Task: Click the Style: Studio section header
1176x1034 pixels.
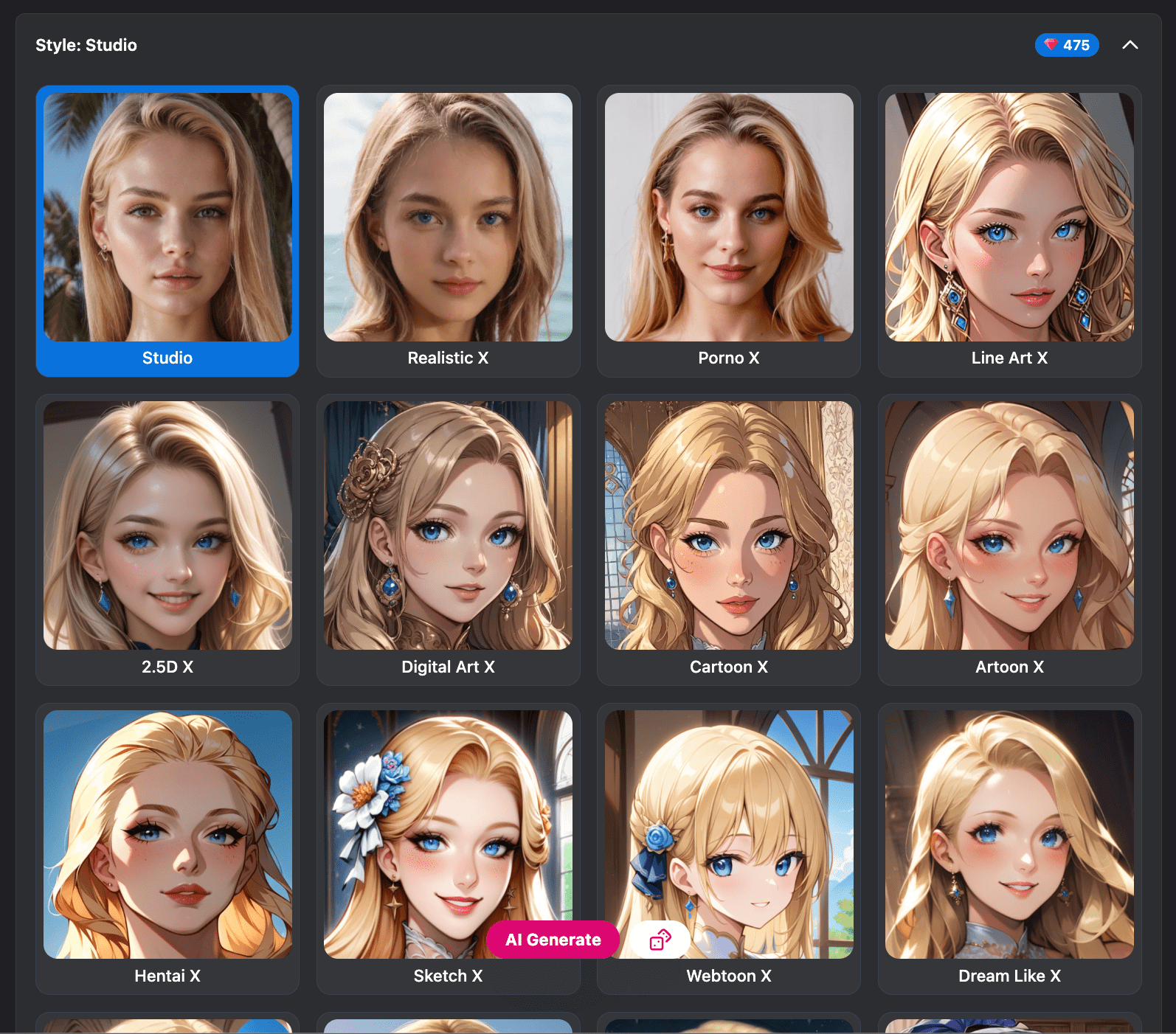Action: pyautogui.click(x=86, y=45)
